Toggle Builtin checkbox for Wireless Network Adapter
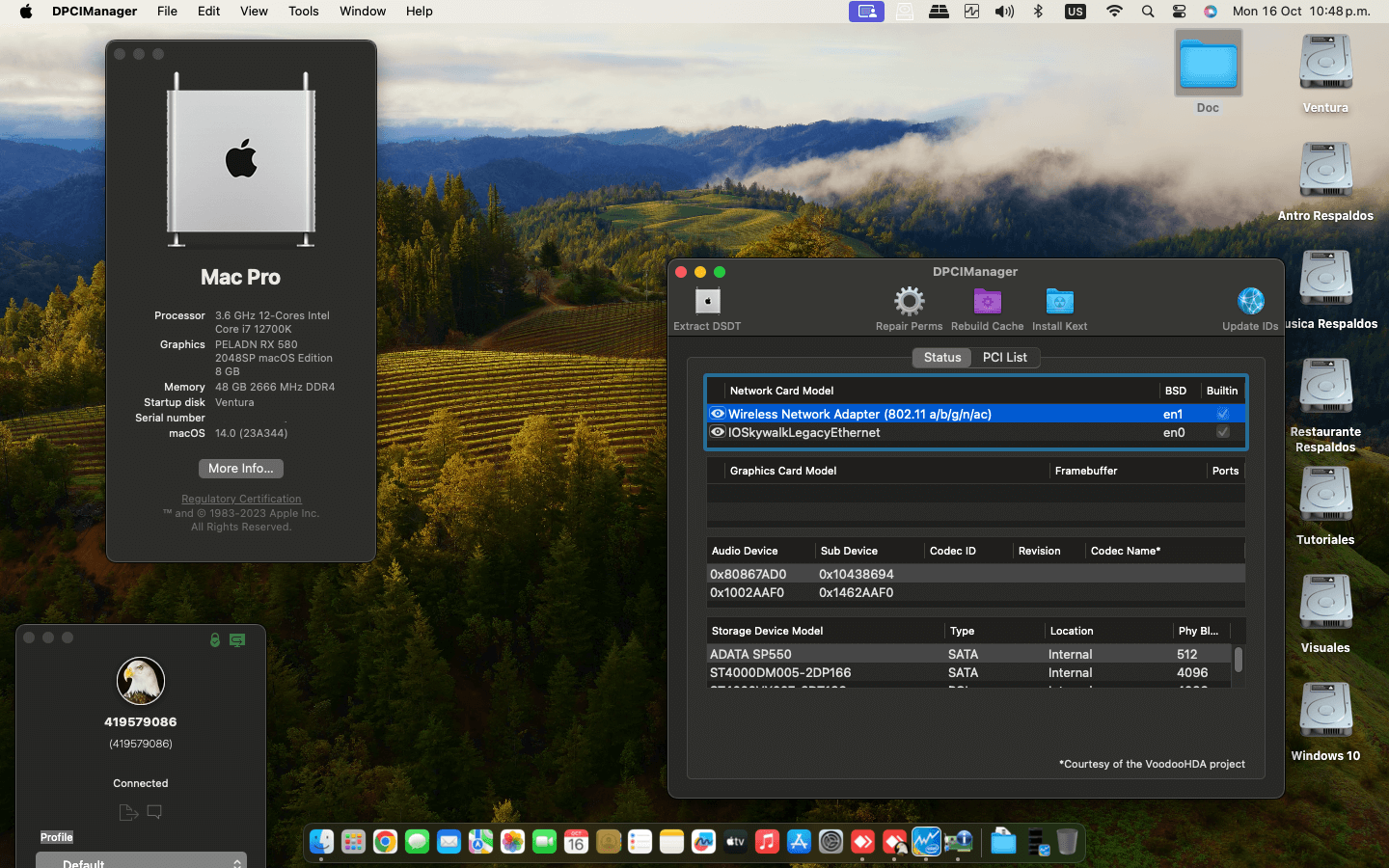Screen dimensions: 1389x868 click(x=1222, y=414)
